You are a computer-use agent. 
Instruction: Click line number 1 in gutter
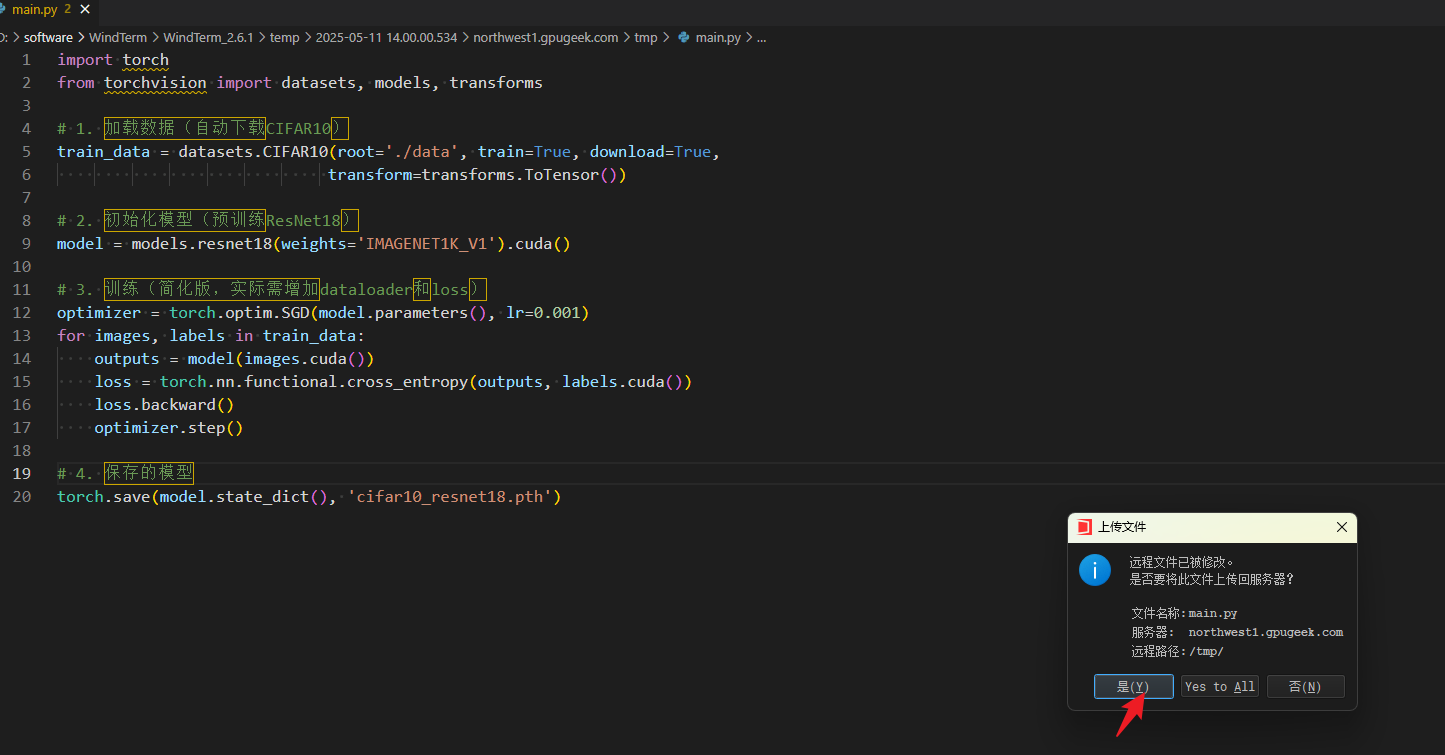pos(27,60)
